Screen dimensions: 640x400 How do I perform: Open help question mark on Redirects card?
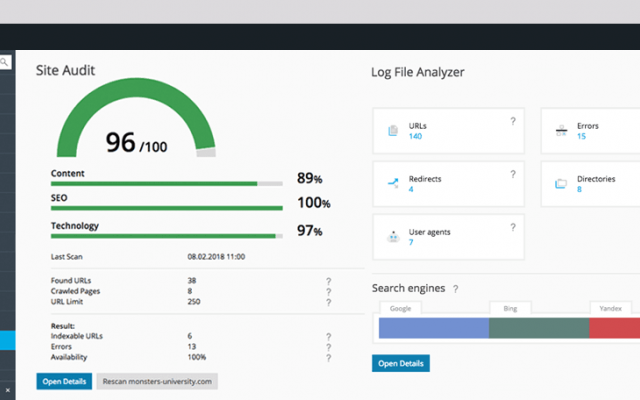coord(513,174)
